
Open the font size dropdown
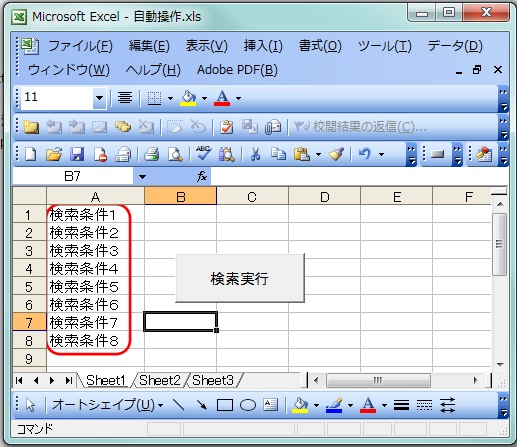pos(99,98)
